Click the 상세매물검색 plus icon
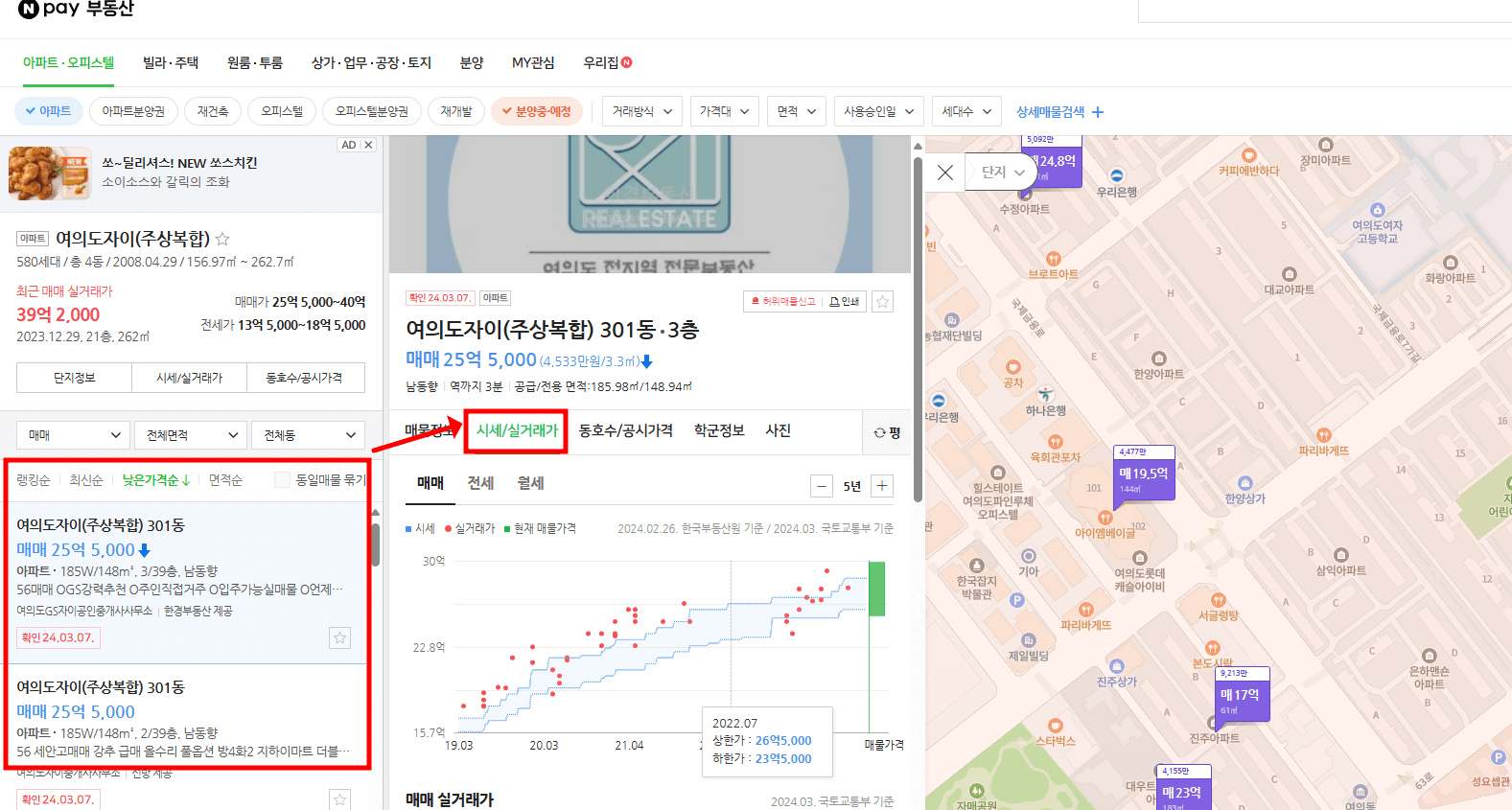 (x=1098, y=112)
